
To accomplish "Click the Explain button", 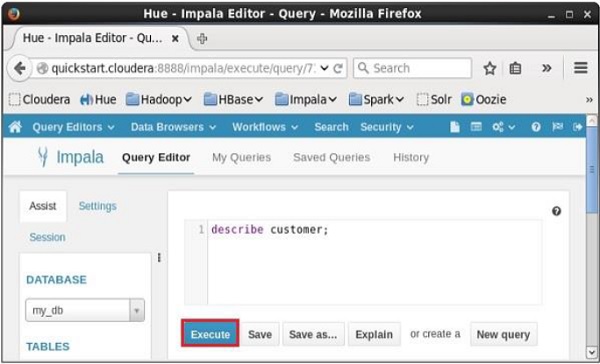I will pyautogui.click(x=374, y=334).
